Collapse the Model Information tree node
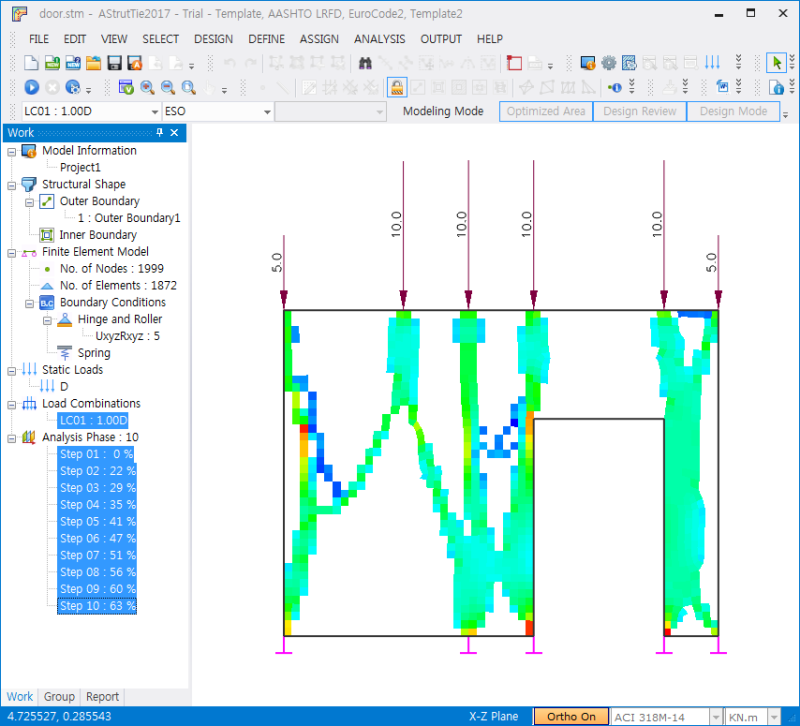Viewport: 800px width, 726px height. [11, 152]
